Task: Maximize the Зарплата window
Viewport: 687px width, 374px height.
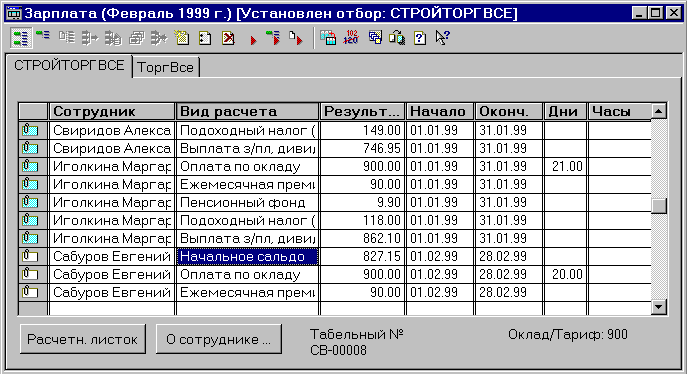Action: point(655,13)
